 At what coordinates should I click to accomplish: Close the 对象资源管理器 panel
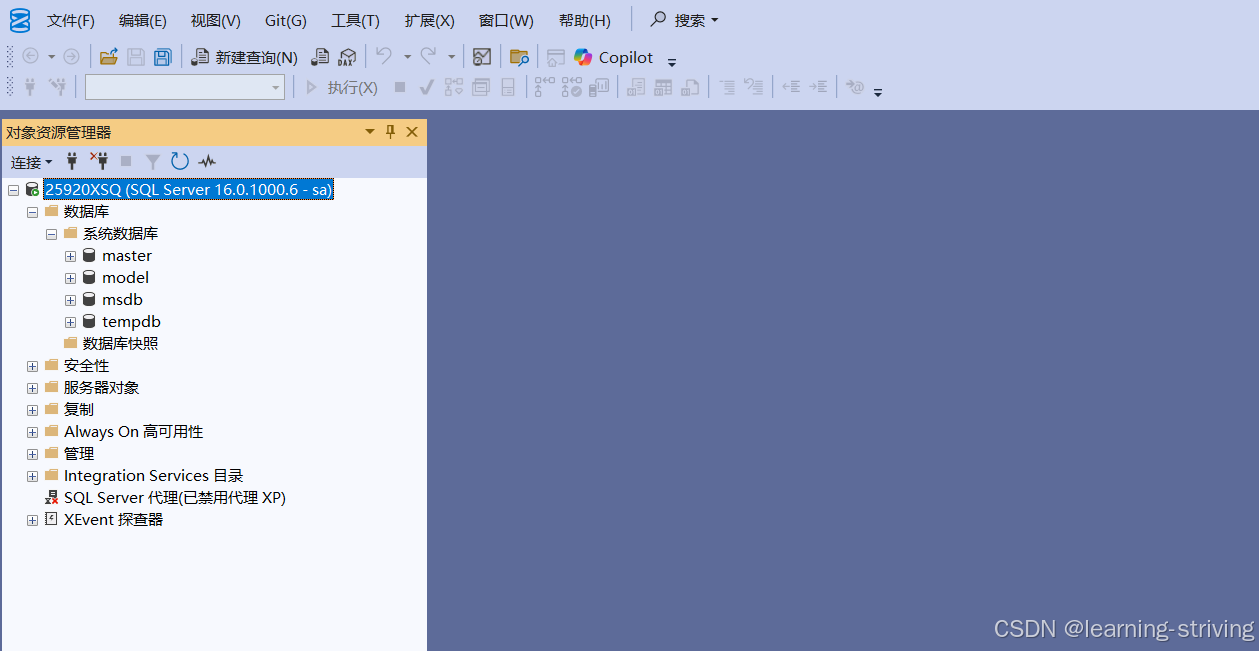tap(412, 132)
